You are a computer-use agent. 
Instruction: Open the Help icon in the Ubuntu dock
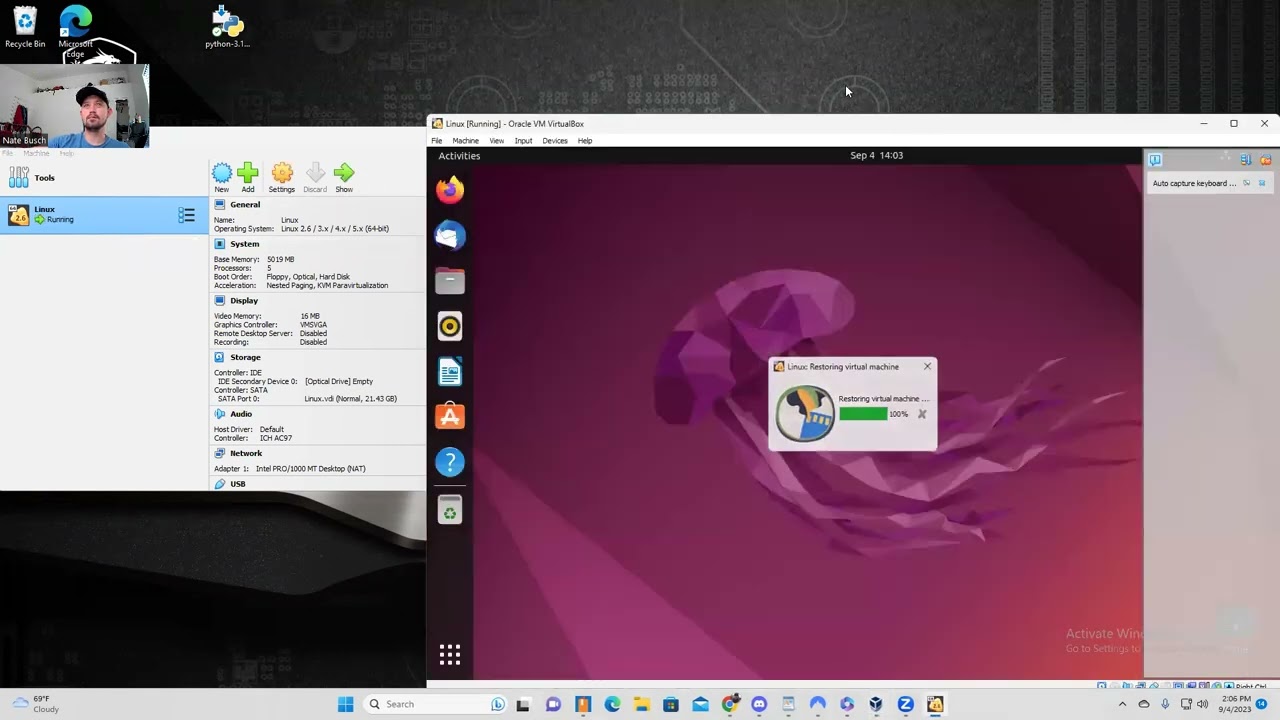[x=450, y=462]
